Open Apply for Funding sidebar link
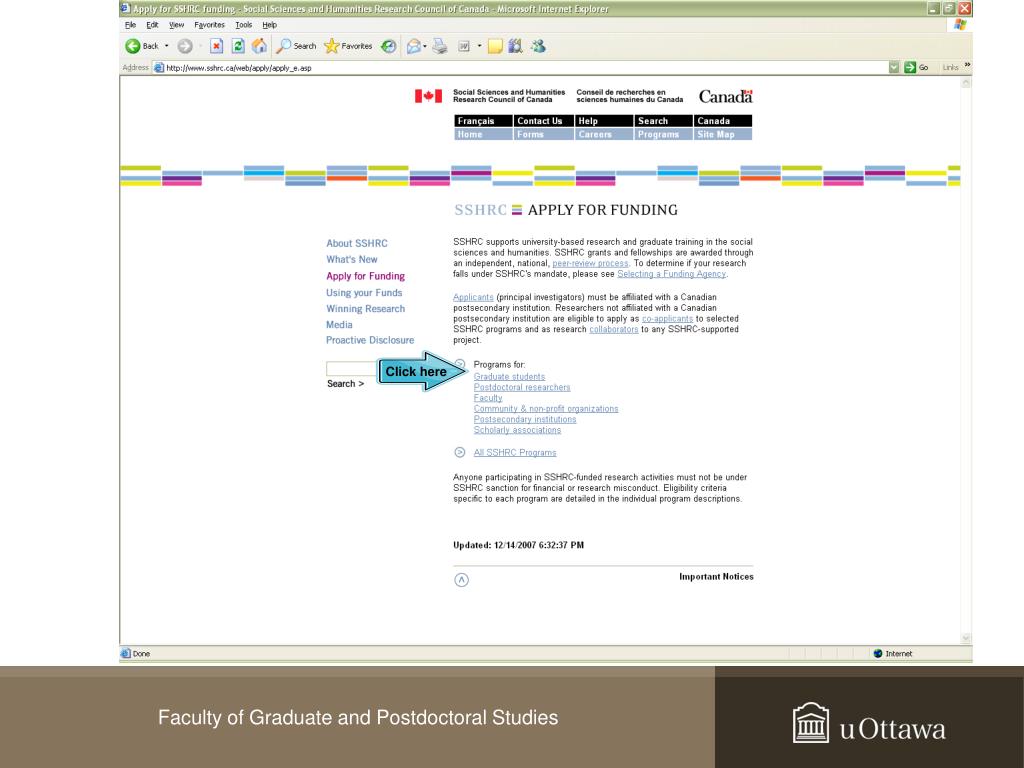 [365, 276]
